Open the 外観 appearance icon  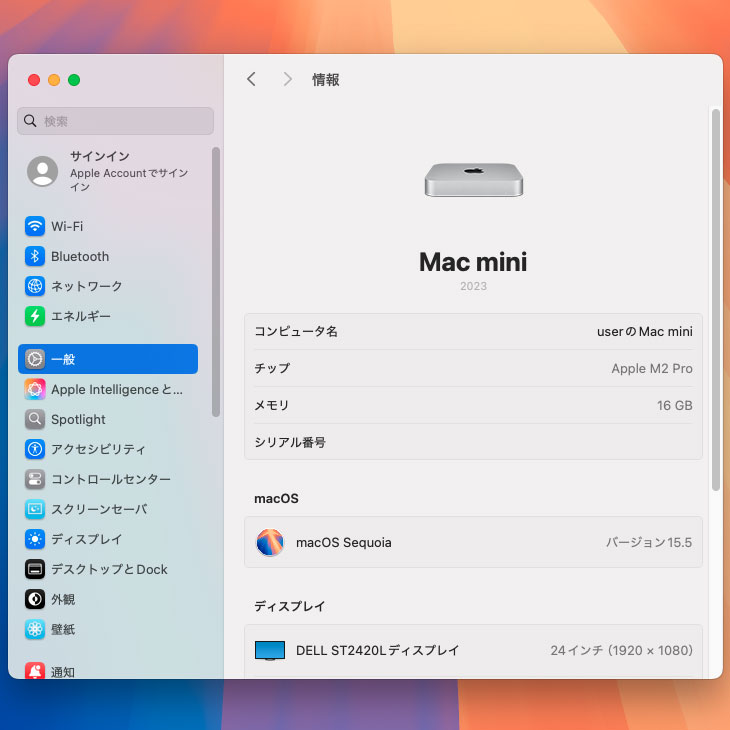coord(35,599)
